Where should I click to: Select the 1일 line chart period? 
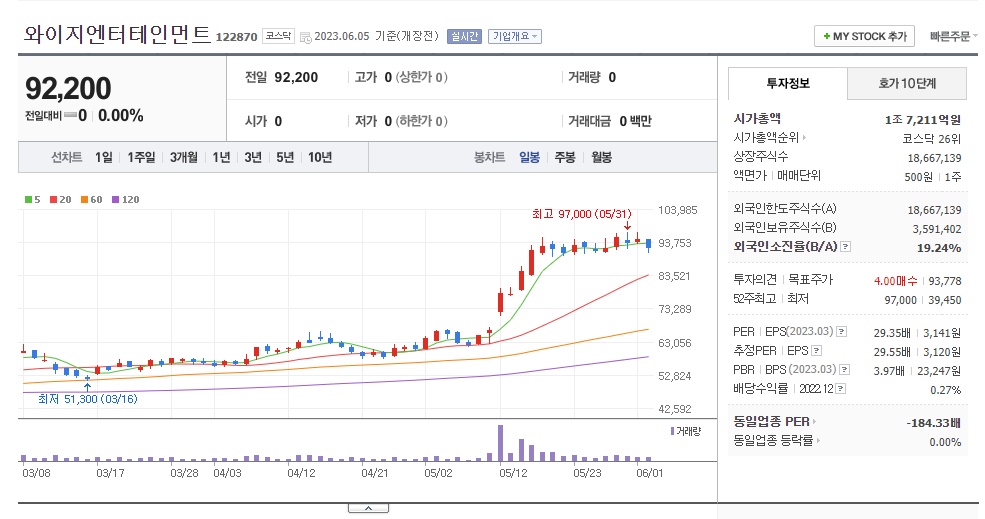tap(104, 157)
